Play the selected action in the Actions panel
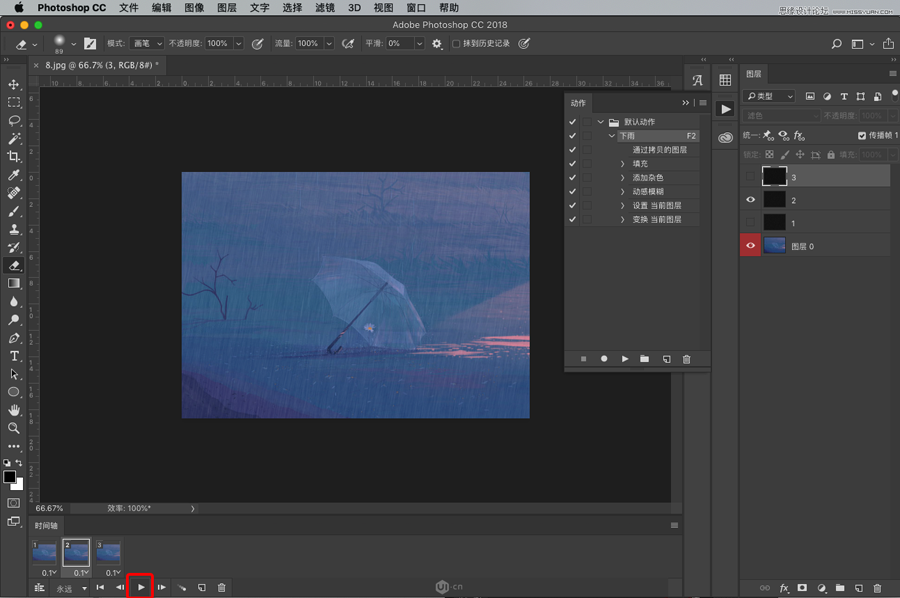 pos(625,359)
